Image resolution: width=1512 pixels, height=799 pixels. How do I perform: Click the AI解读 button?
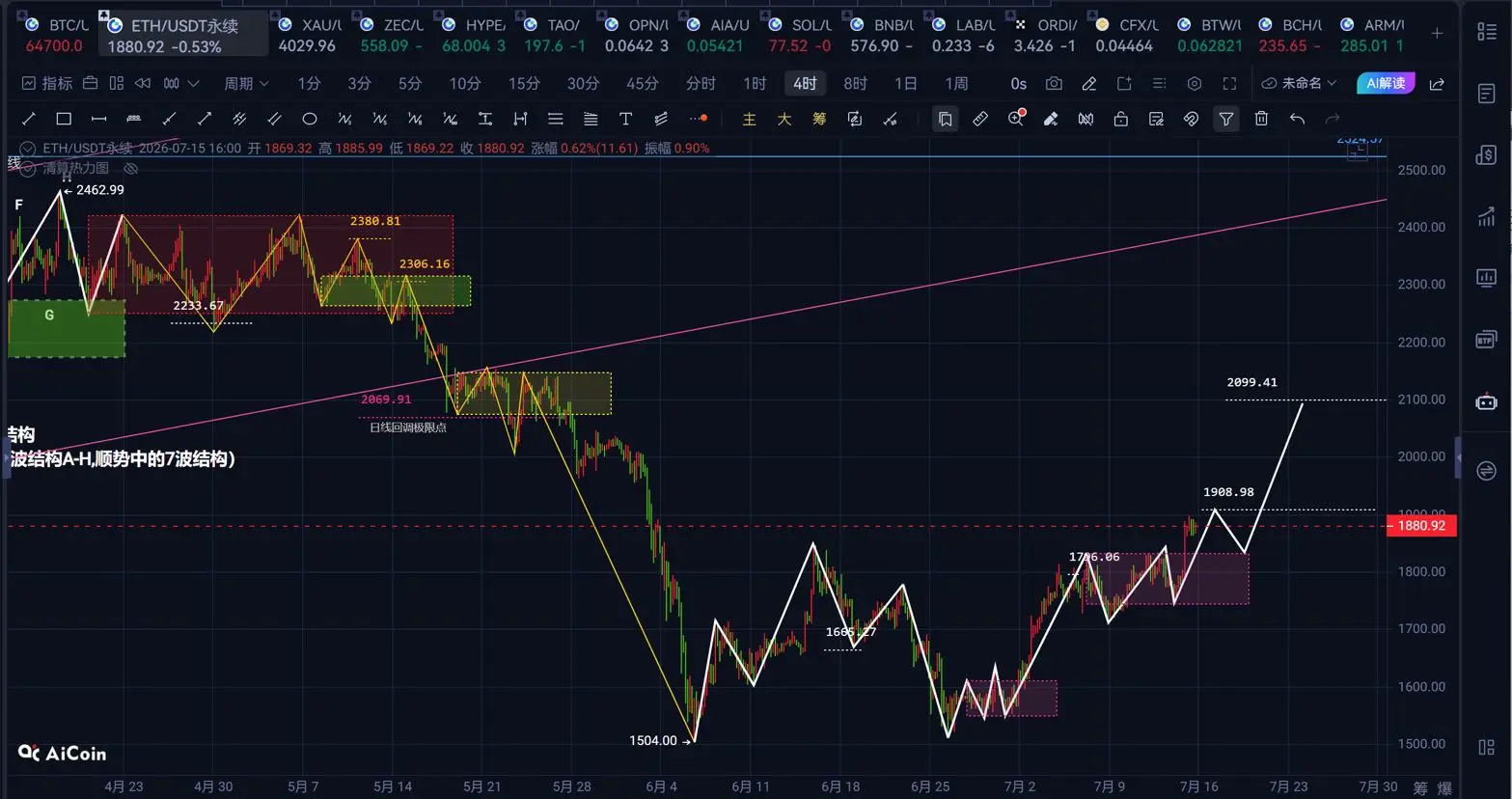pos(1386,83)
